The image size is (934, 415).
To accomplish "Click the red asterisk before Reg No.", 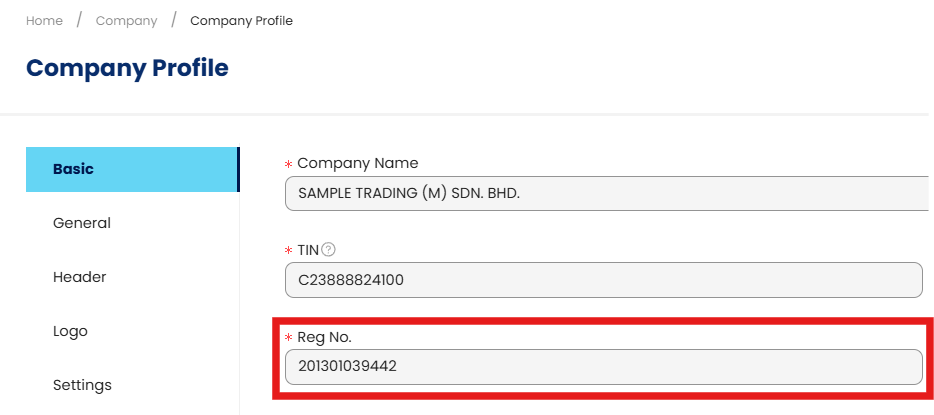I will click(289, 338).
